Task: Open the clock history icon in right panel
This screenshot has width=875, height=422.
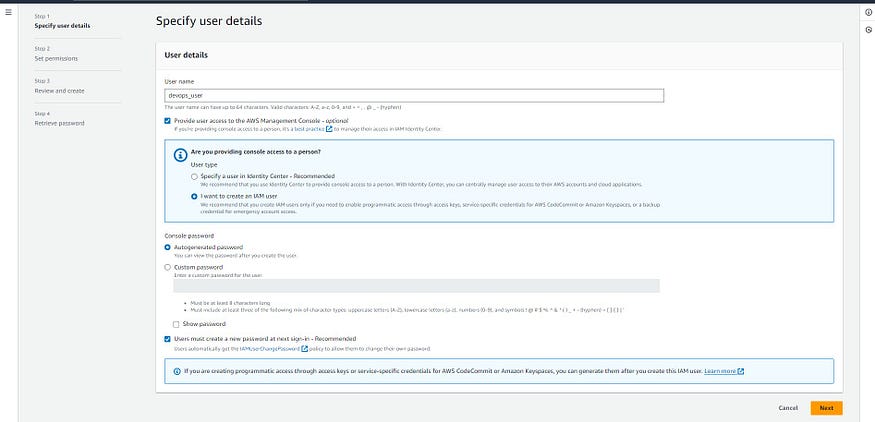Action: point(868,30)
